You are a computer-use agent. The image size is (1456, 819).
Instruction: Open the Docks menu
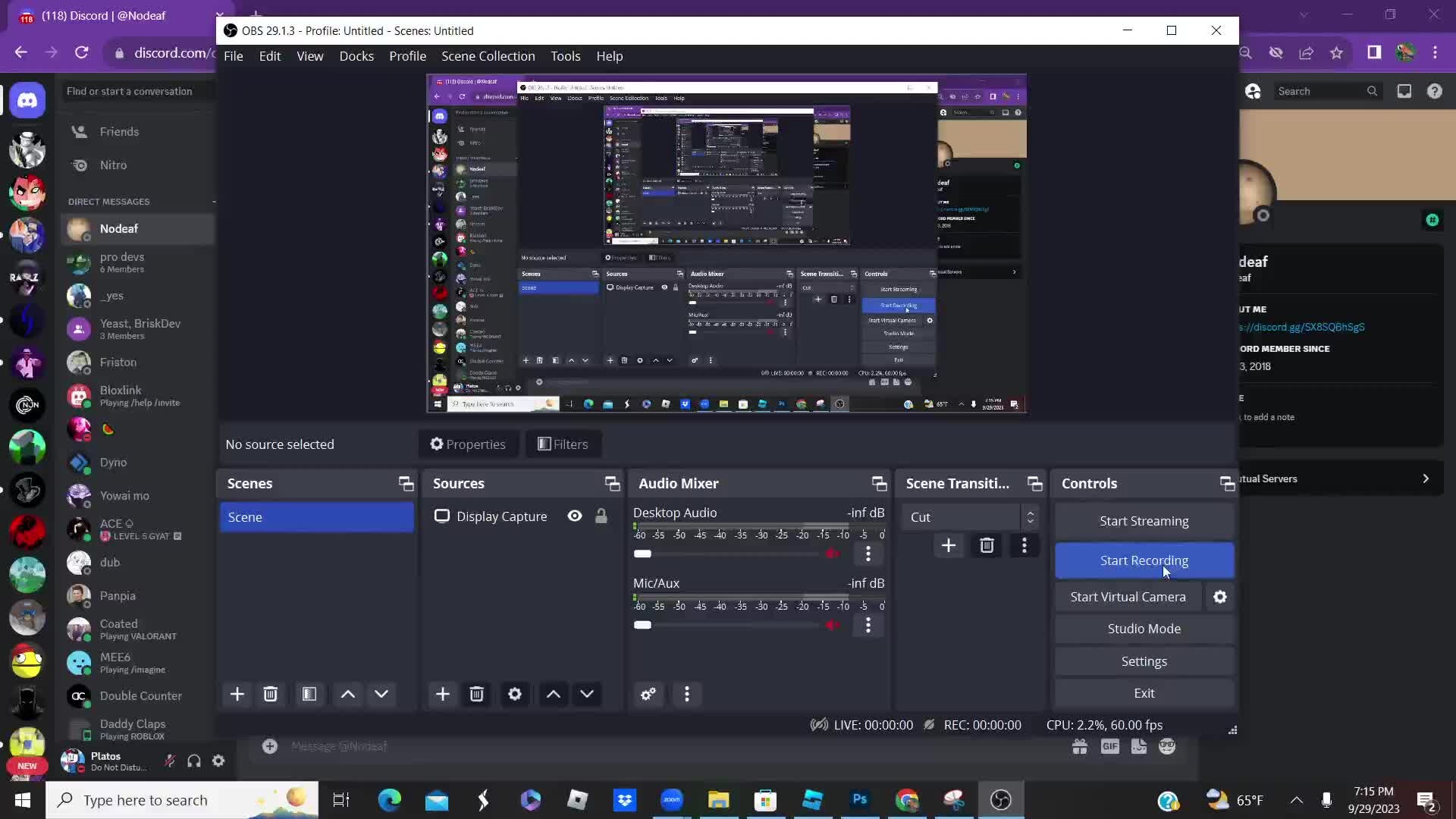coord(356,56)
